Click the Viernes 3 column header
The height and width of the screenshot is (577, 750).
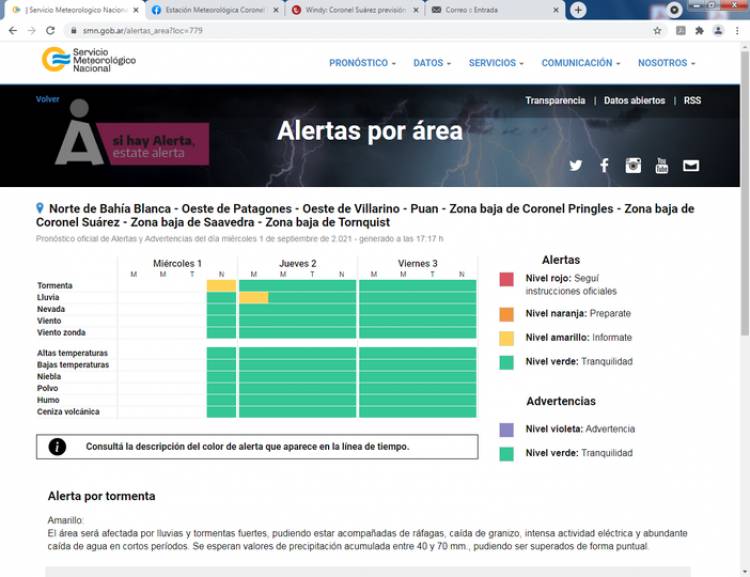click(418, 263)
